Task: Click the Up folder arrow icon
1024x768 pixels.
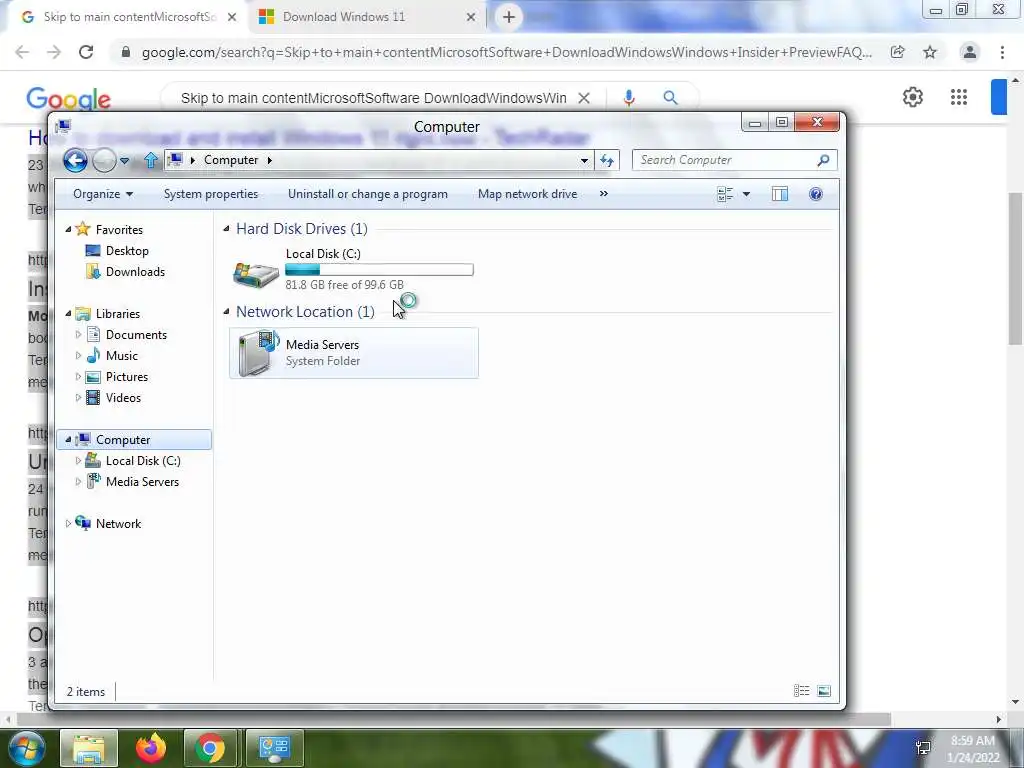Action: (151, 160)
